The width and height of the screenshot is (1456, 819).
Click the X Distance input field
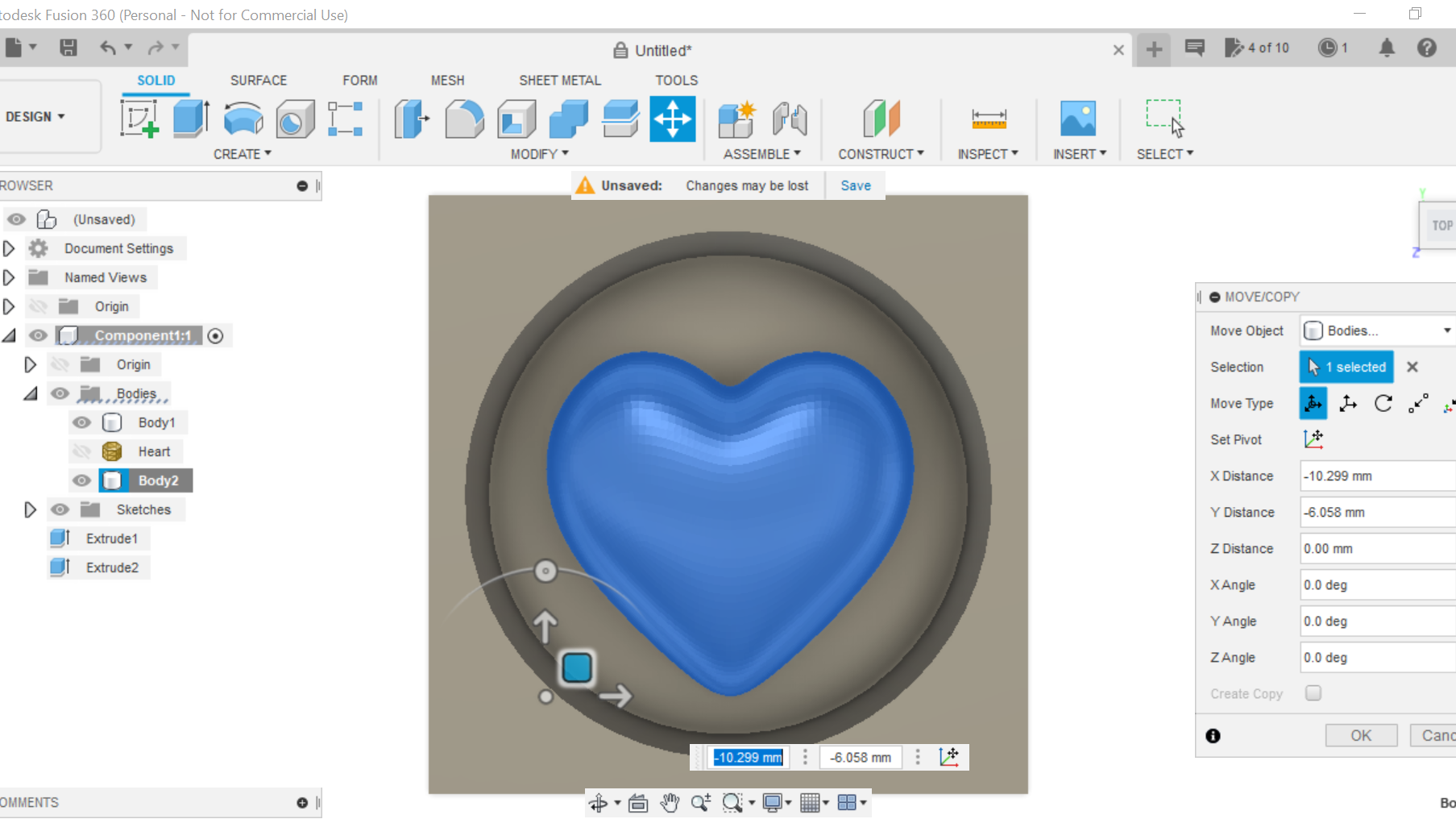(x=1375, y=476)
